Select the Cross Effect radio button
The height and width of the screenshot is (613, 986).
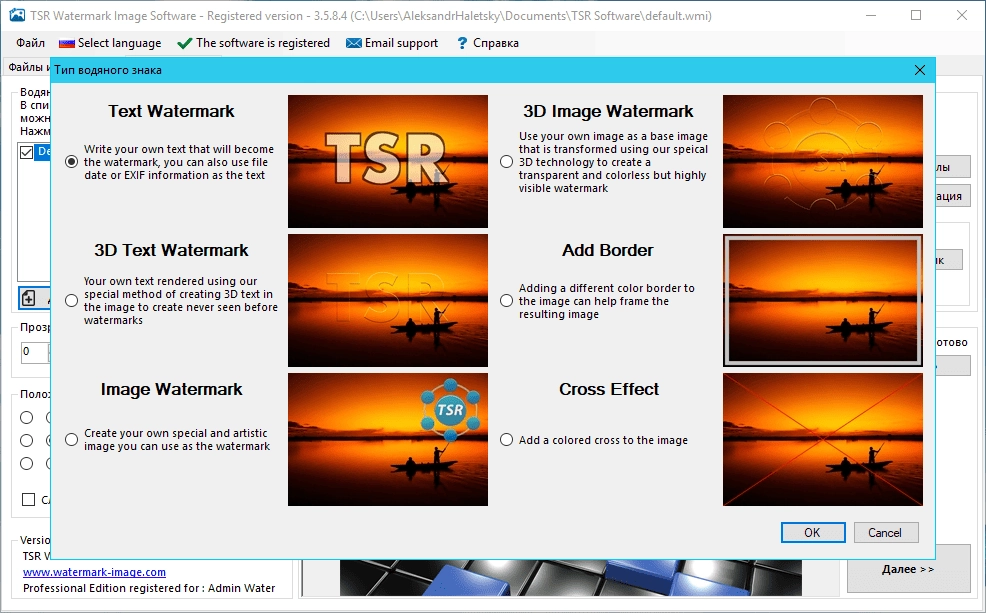[x=506, y=439]
